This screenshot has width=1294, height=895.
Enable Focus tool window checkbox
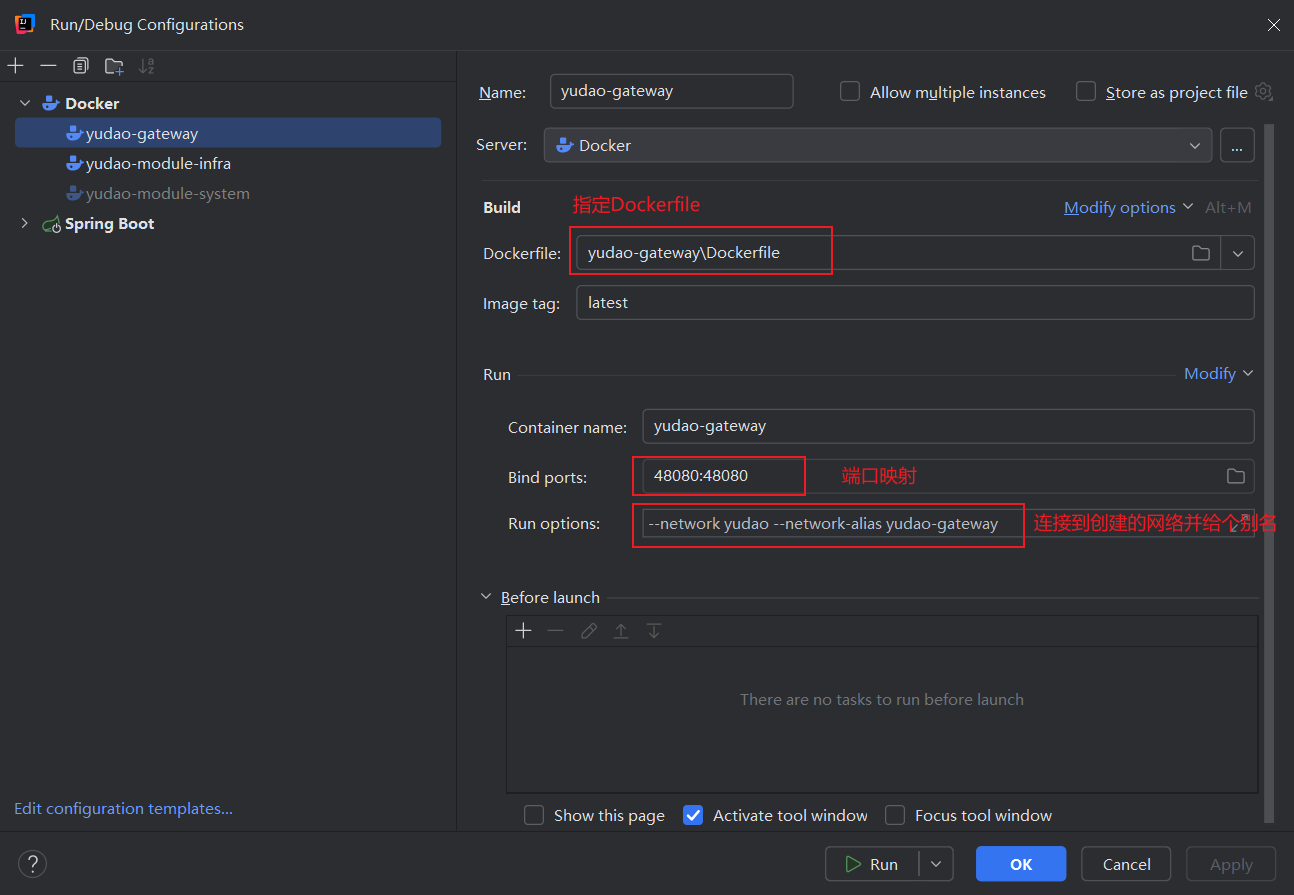click(895, 815)
